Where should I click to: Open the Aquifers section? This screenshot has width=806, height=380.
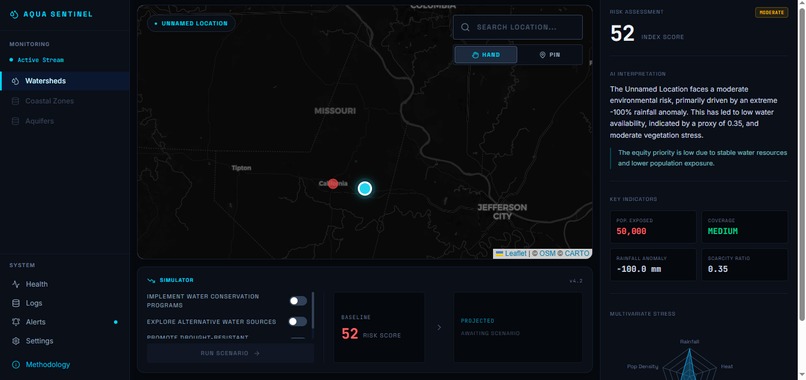(x=65, y=121)
